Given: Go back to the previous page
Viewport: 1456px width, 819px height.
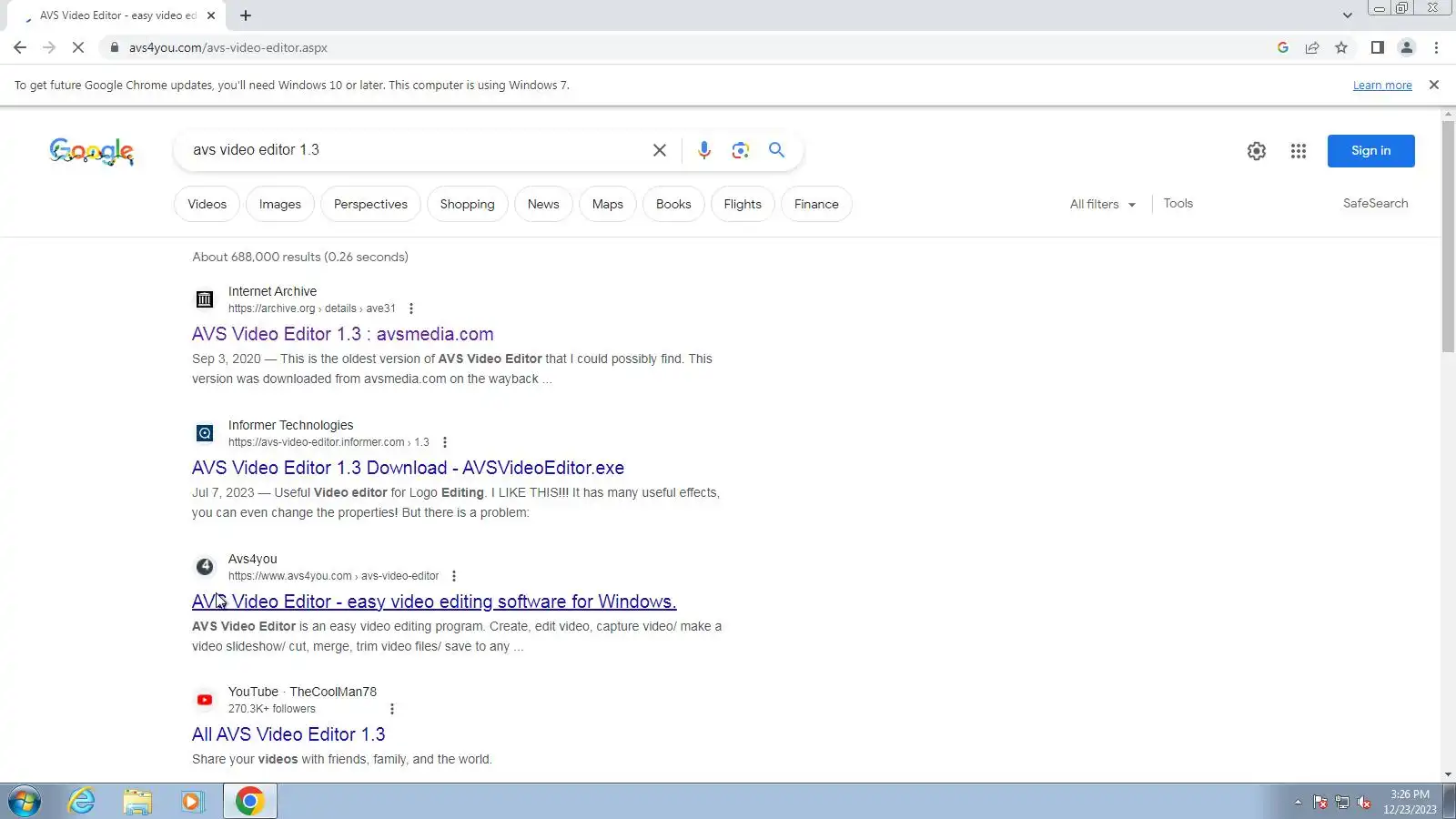Looking at the screenshot, I should click(20, 47).
